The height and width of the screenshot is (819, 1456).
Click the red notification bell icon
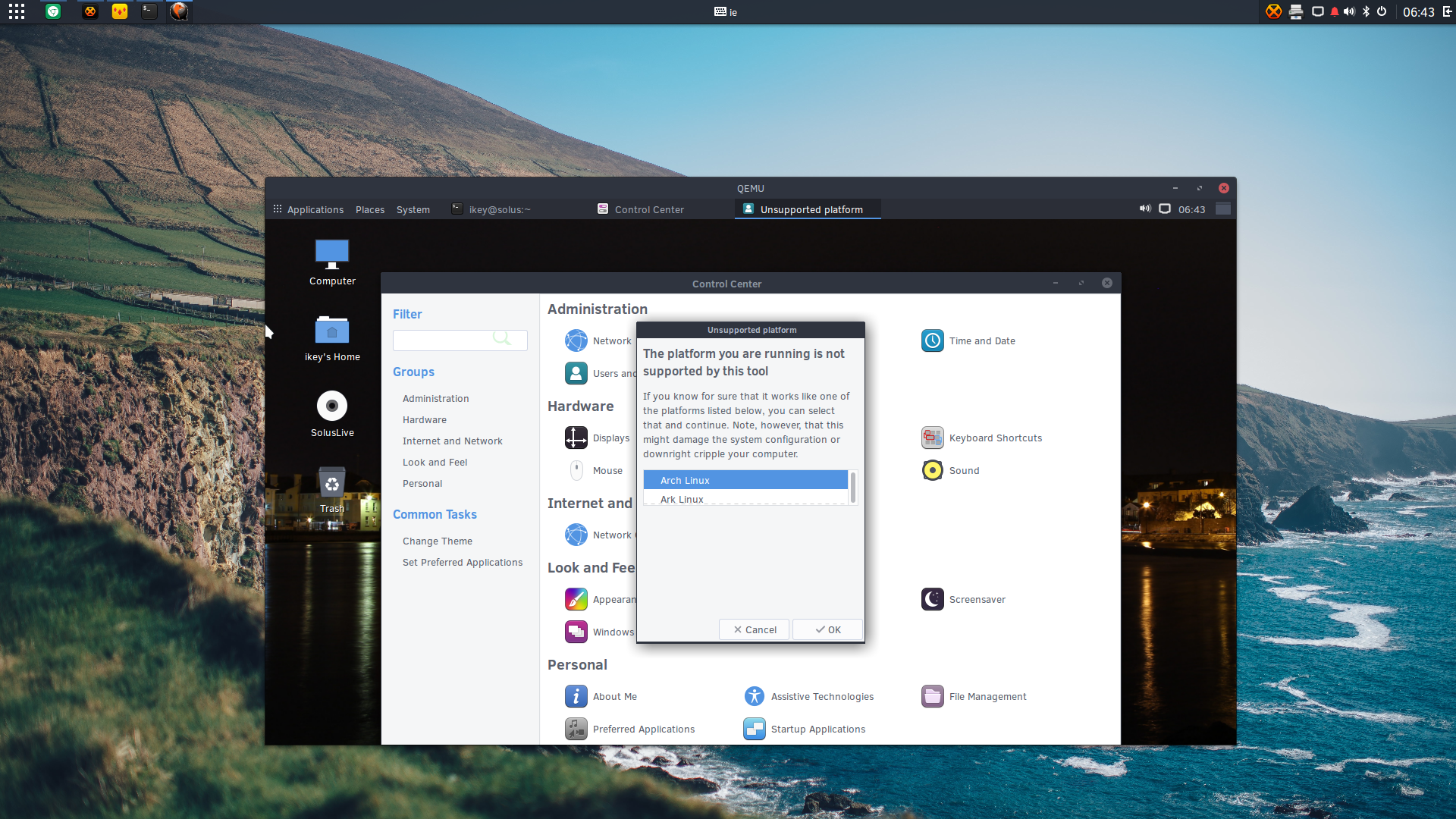[1335, 11]
